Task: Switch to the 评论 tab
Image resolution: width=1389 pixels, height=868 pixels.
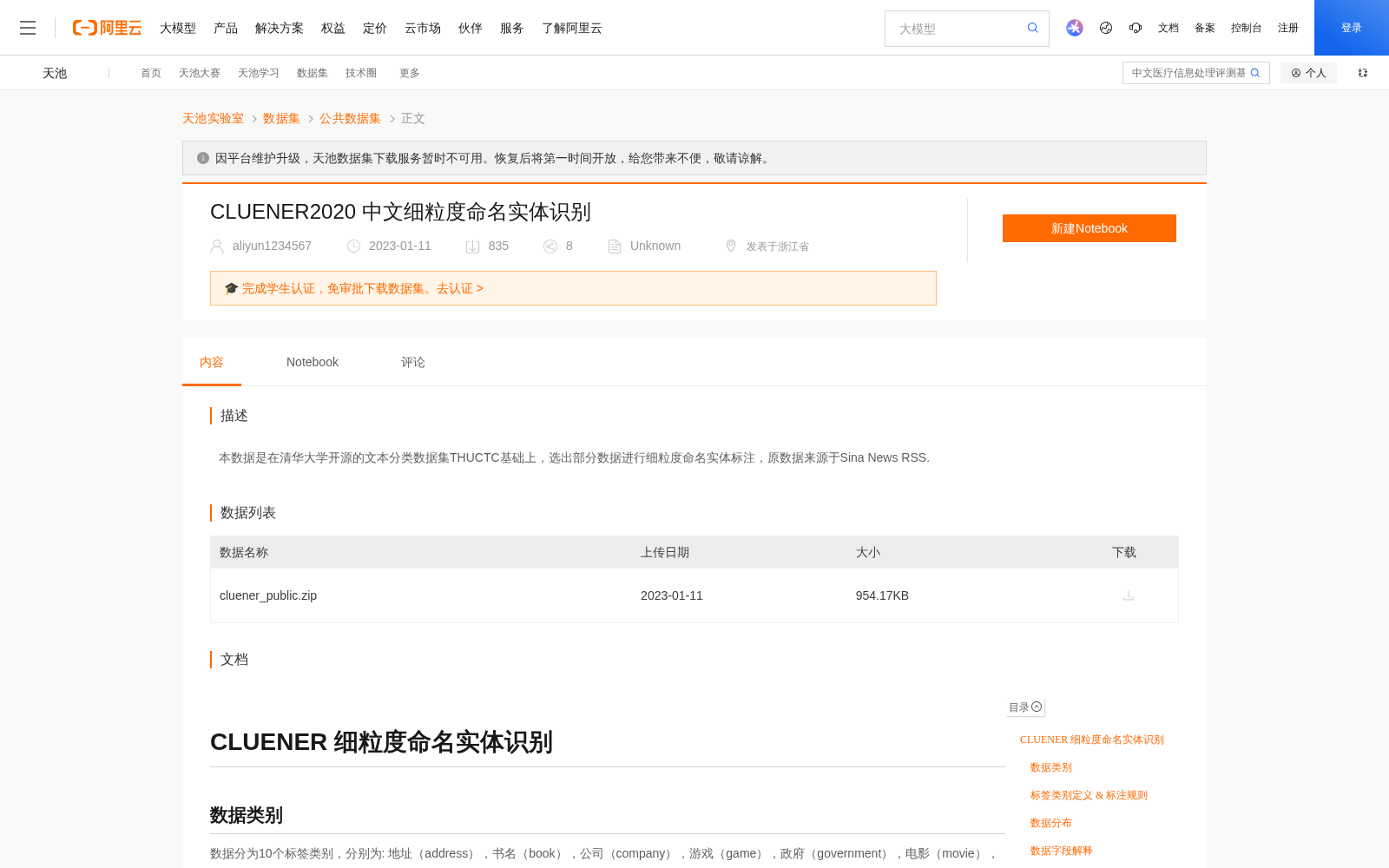Action: [413, 362]
